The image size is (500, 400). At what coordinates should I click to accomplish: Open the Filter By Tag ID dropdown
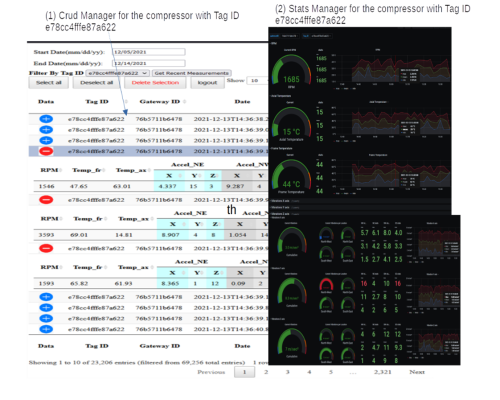pos(117,73)
